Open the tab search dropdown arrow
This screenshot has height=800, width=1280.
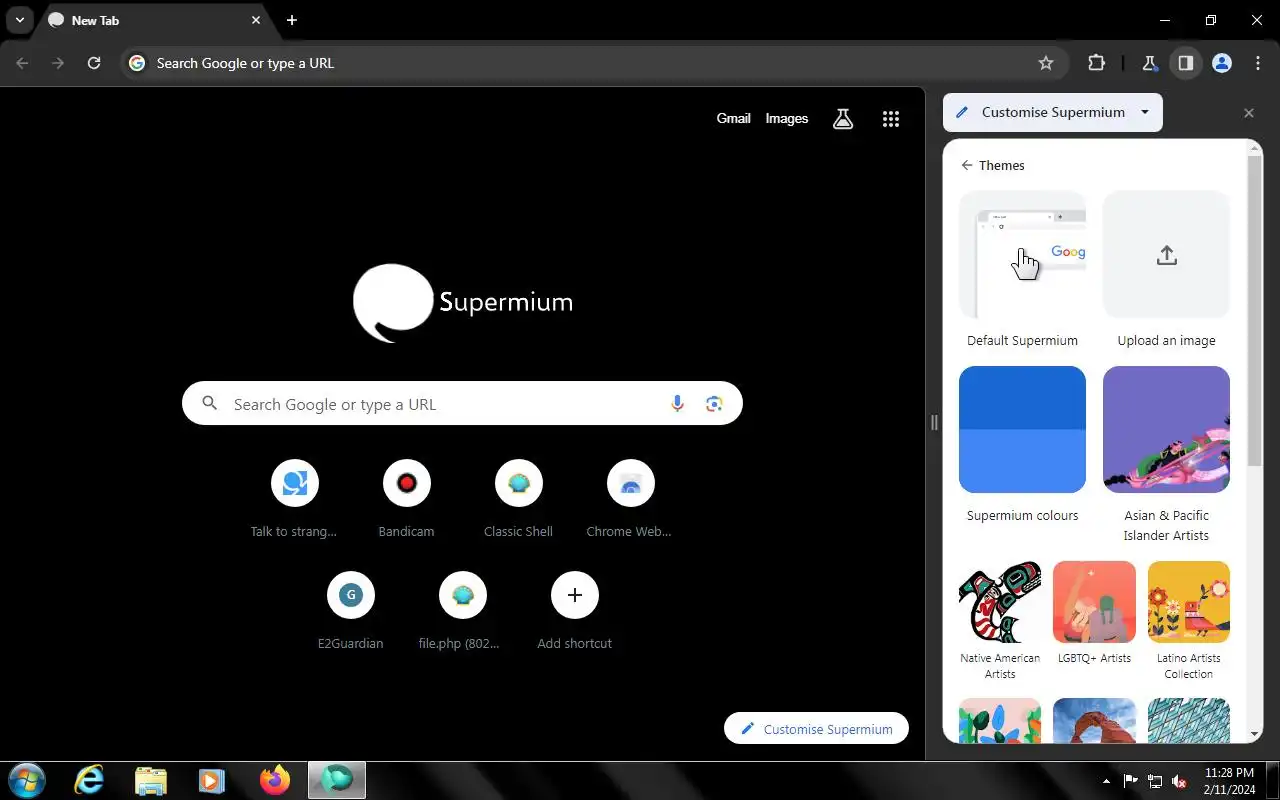pos(19,20)
